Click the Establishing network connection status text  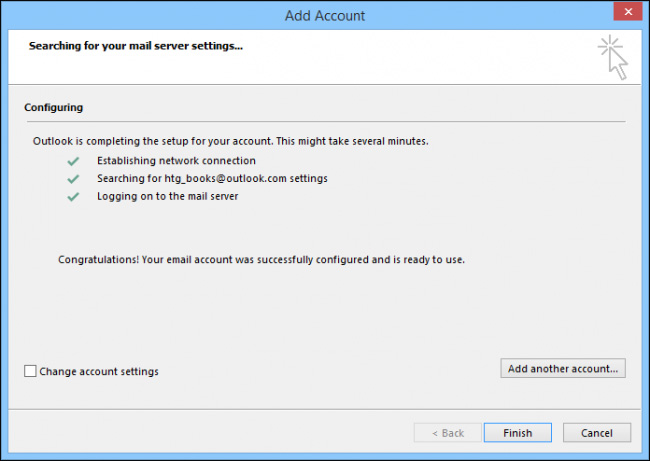176,160
